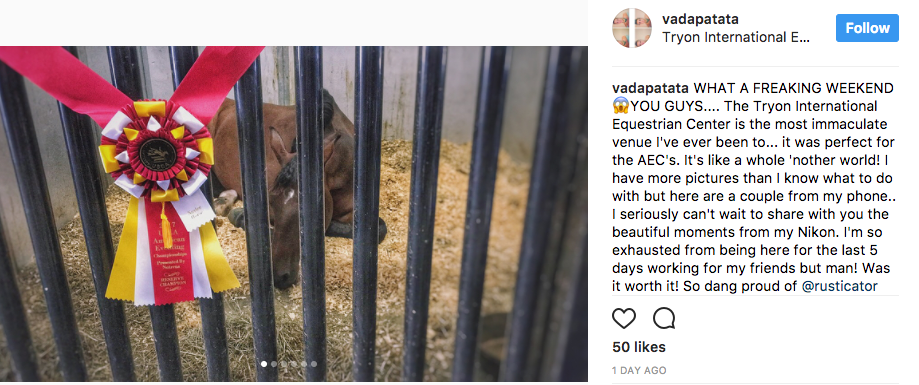
Task: Go to the fourth carousel dot
Action: pyautogui.click(x=294, y=364)
